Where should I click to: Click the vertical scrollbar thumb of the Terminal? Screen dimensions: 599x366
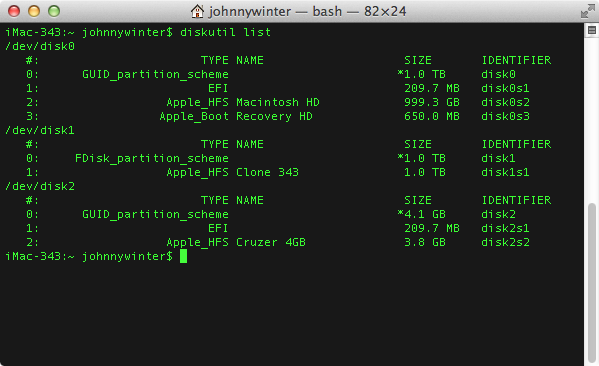(592, 283)
